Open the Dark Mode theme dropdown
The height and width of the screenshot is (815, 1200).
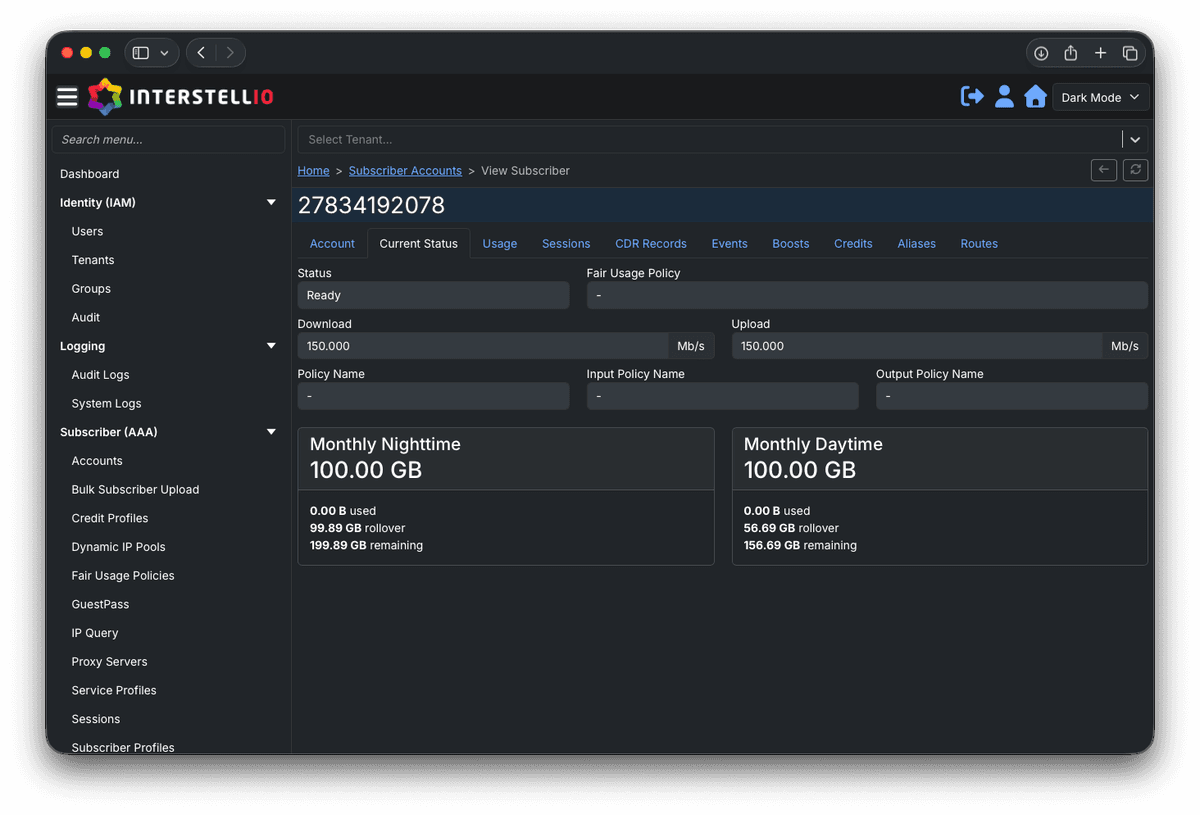tap(1100, 98)
